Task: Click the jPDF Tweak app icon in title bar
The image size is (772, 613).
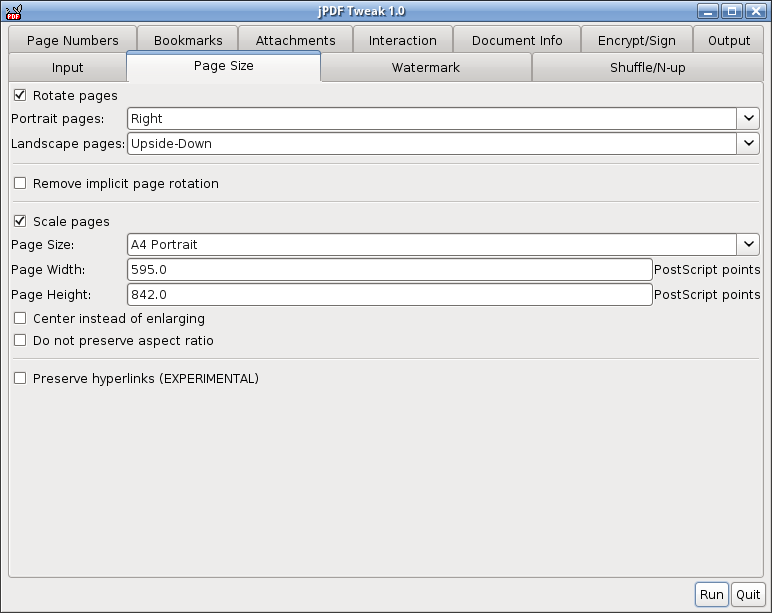Action: point(13,11)
